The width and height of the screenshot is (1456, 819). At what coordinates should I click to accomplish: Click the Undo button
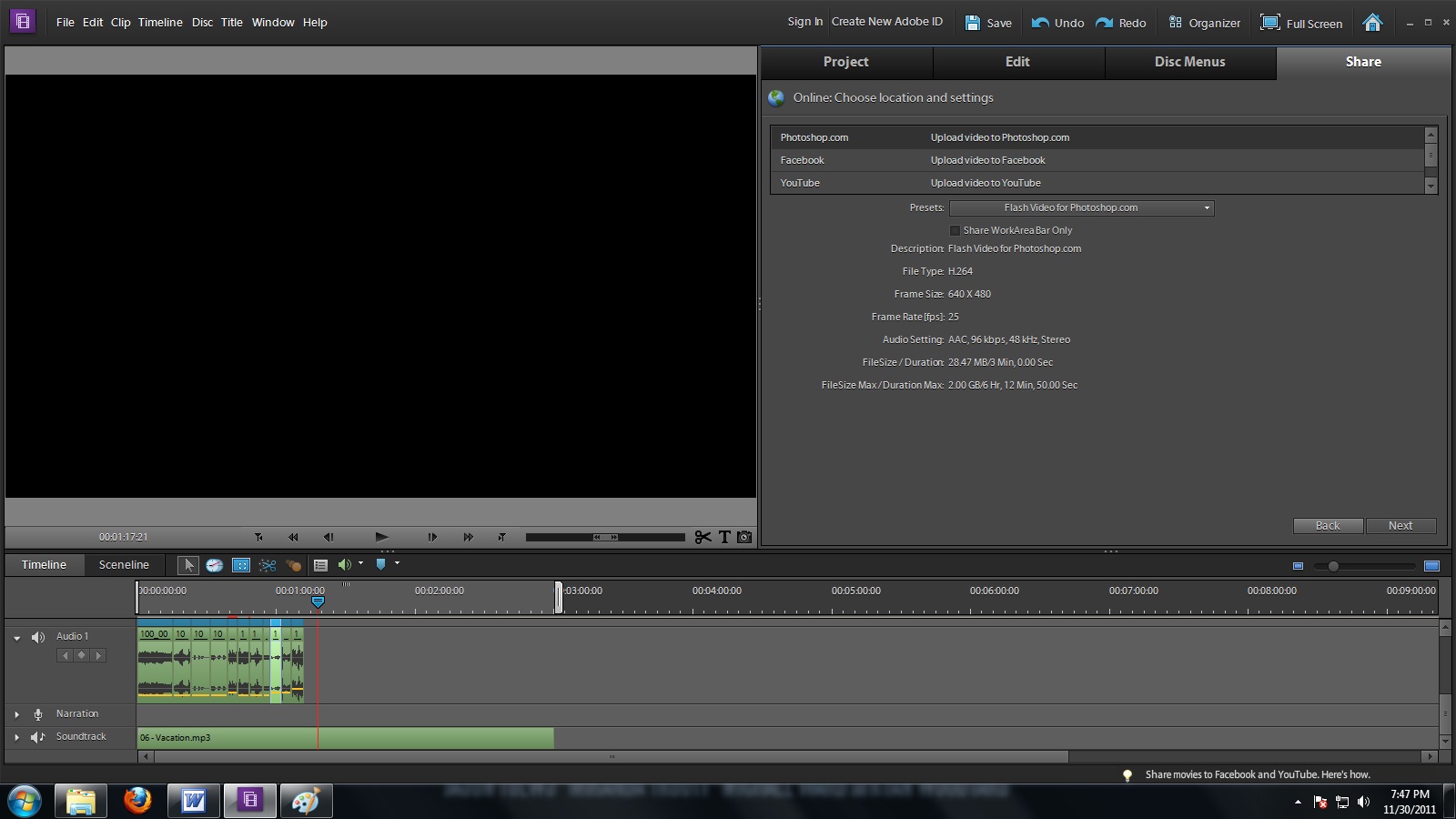click(x=1057, y=23)
